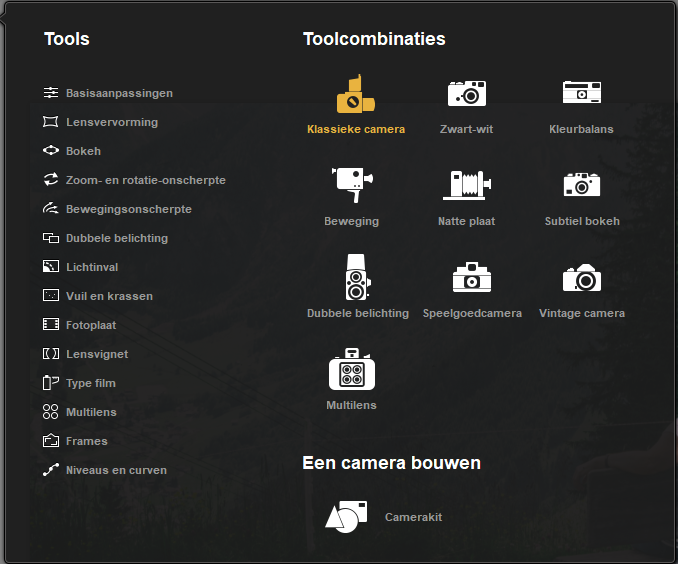Open Vuil en krassen label

click(x=109, y=296)
